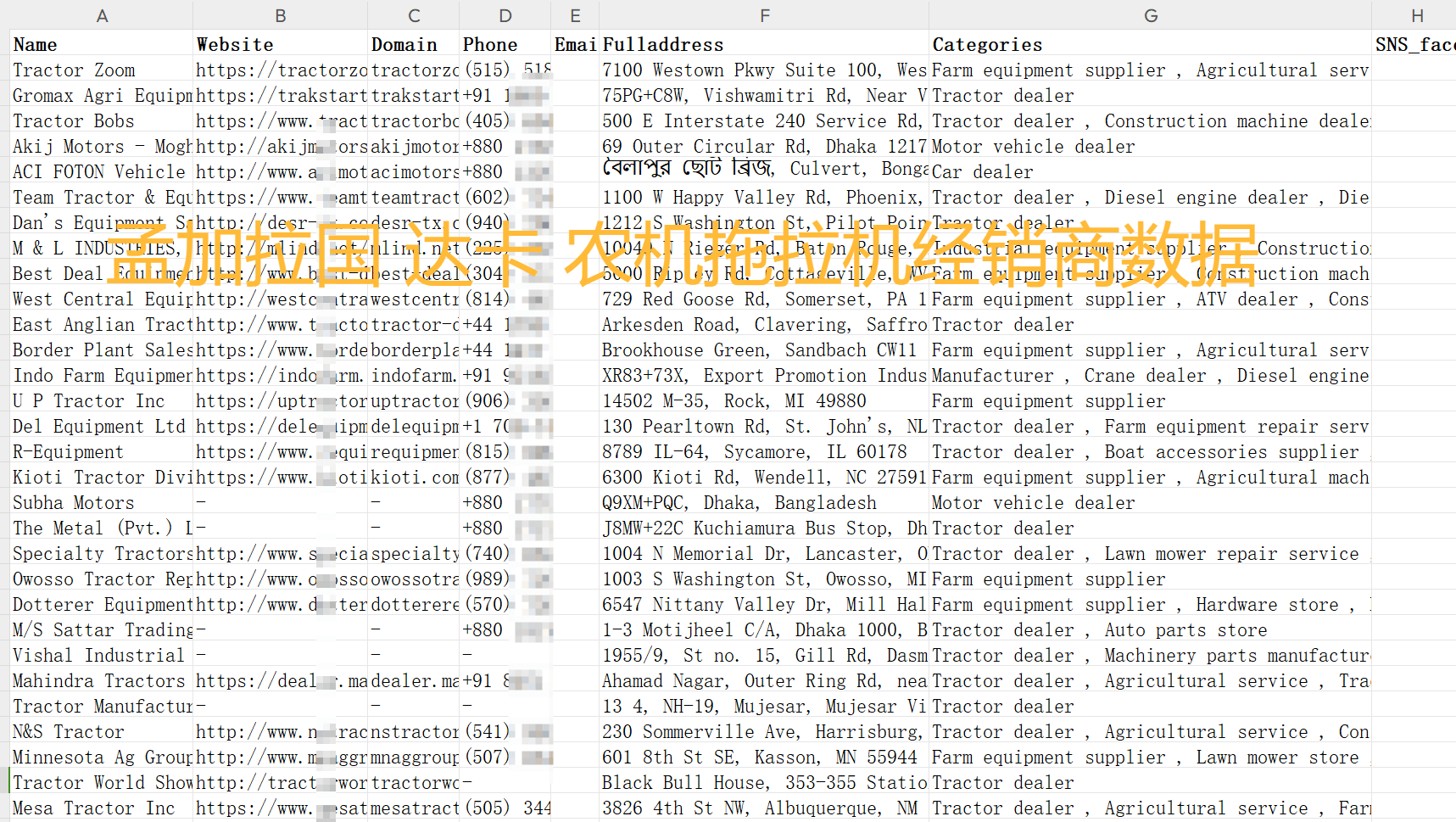Viewport: 1456px width, 822px height.
Task: Click the 'Fulladdress' header cell
Action: coord(764,44)
